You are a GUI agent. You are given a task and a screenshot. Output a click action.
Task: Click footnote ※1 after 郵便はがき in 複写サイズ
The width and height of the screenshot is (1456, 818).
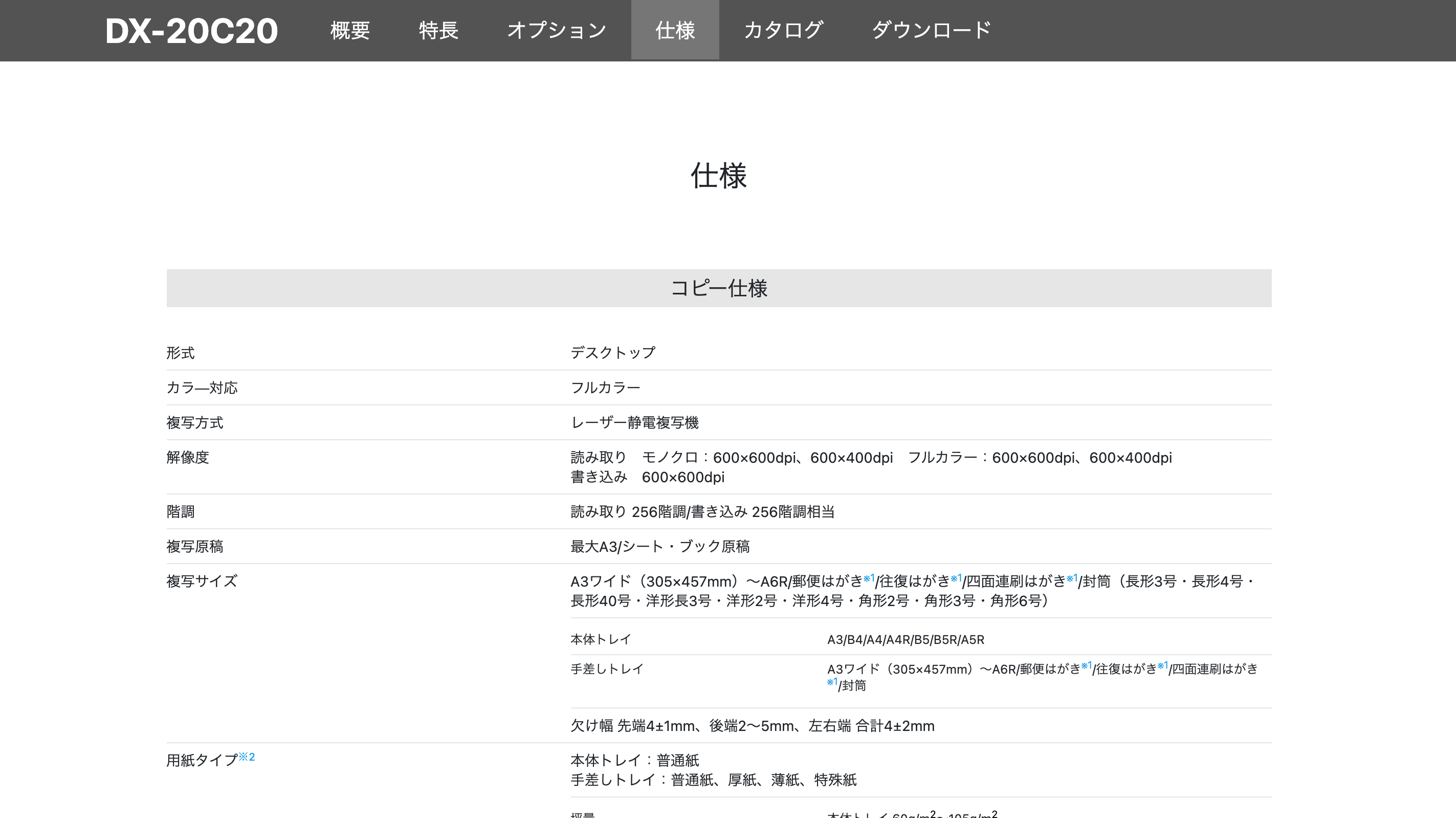pos(869,577)
